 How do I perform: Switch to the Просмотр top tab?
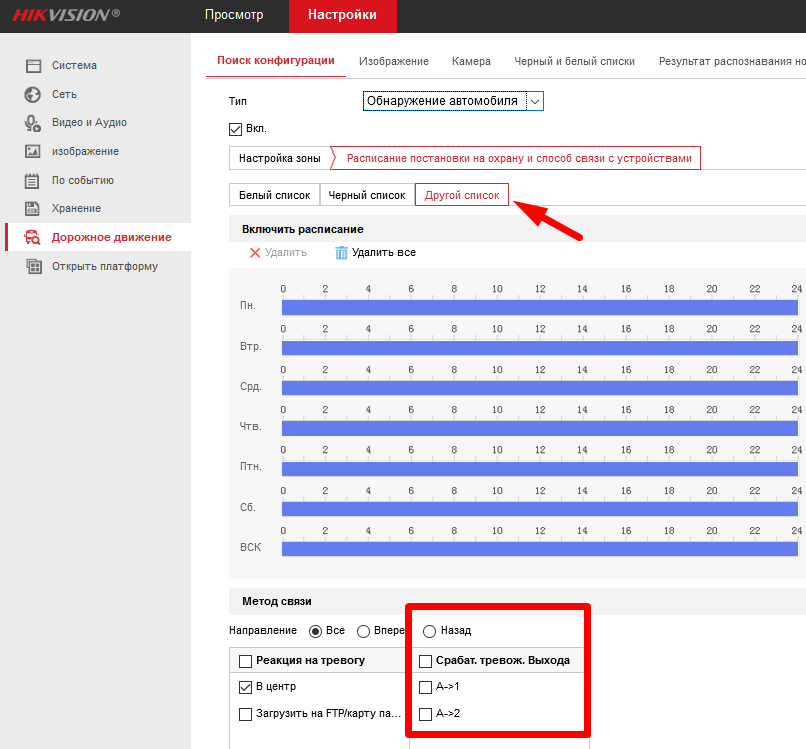[x=234, y=15]
